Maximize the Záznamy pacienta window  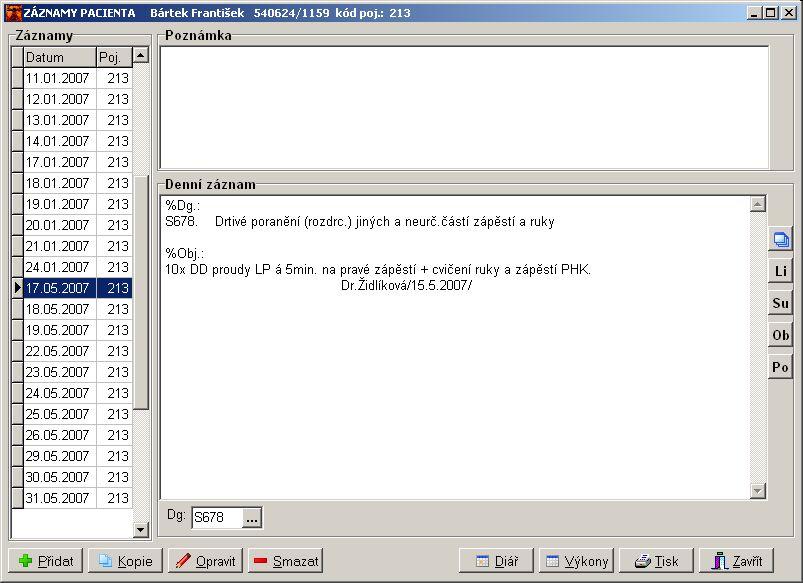tap(770, 13)
